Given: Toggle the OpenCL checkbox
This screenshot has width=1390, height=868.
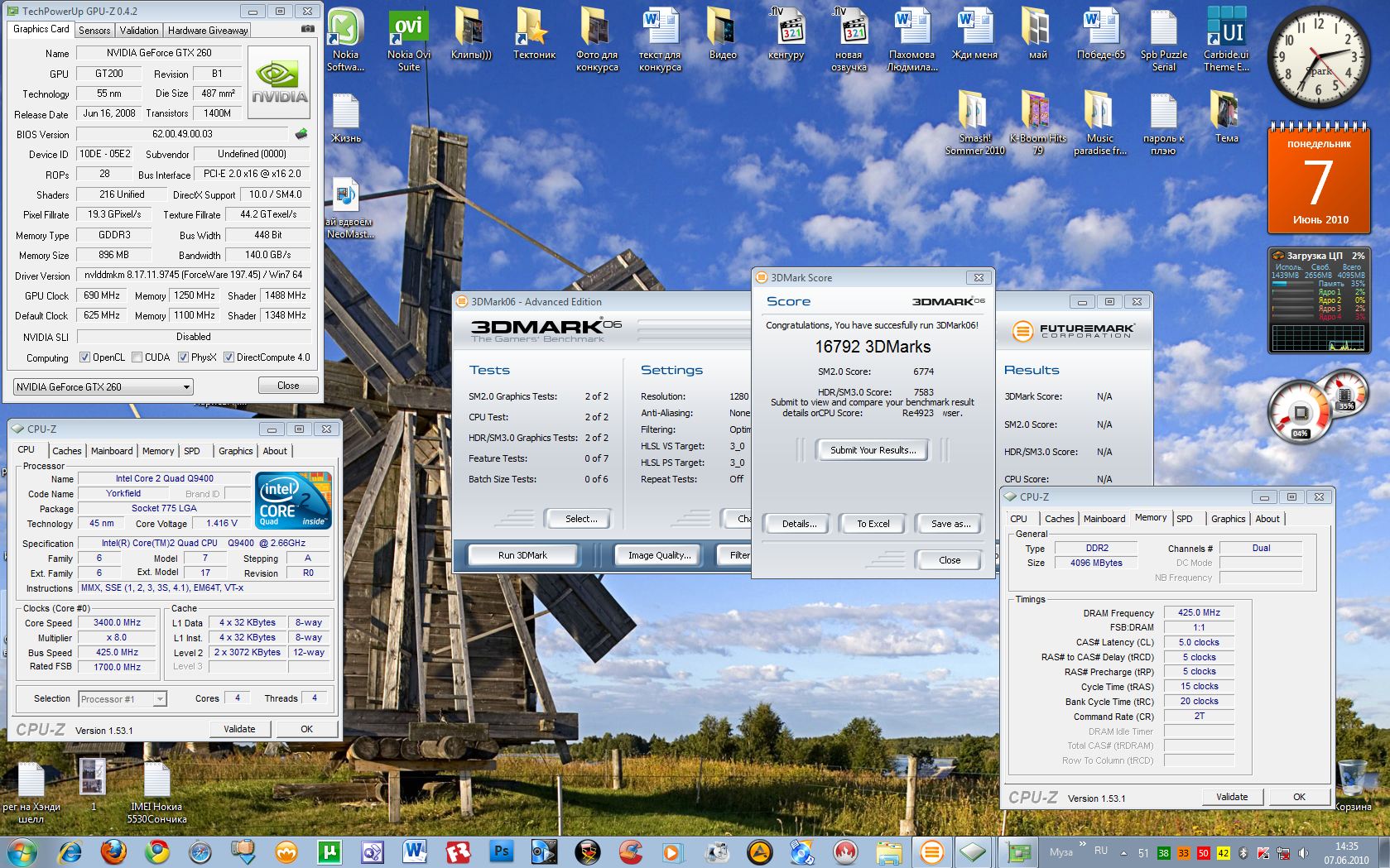Looking at the screenshot, I should [84, 357].
